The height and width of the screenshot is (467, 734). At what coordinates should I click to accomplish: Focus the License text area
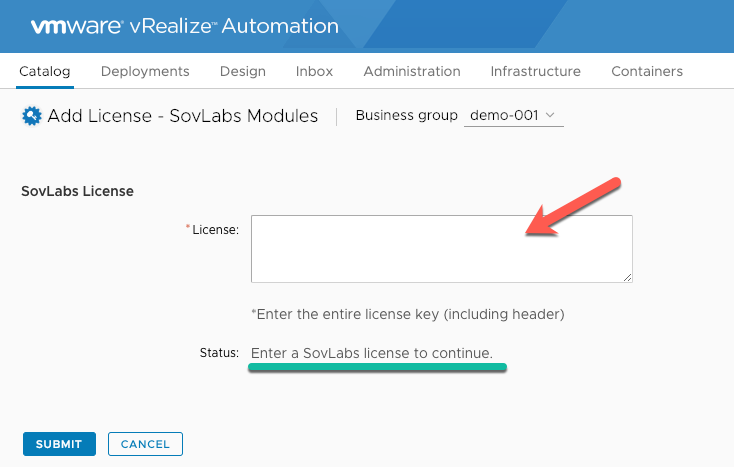click(441, 249)
